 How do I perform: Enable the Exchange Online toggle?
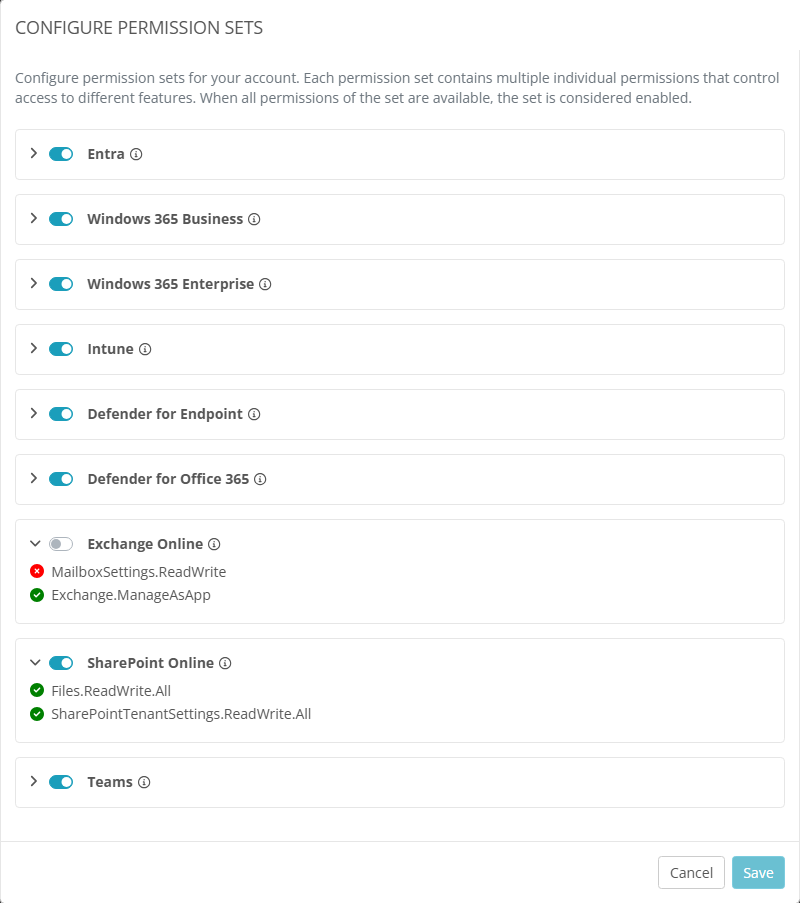[x=61, y=544]
